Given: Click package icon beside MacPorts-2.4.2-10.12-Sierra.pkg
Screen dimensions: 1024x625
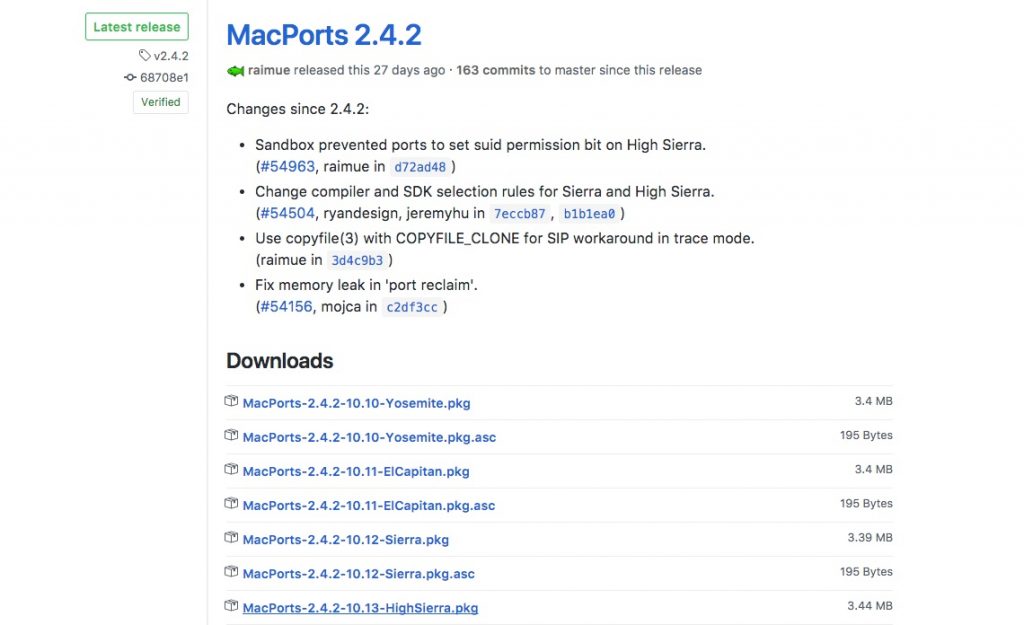Looking at the screenshot, I should tap(232, 538).
